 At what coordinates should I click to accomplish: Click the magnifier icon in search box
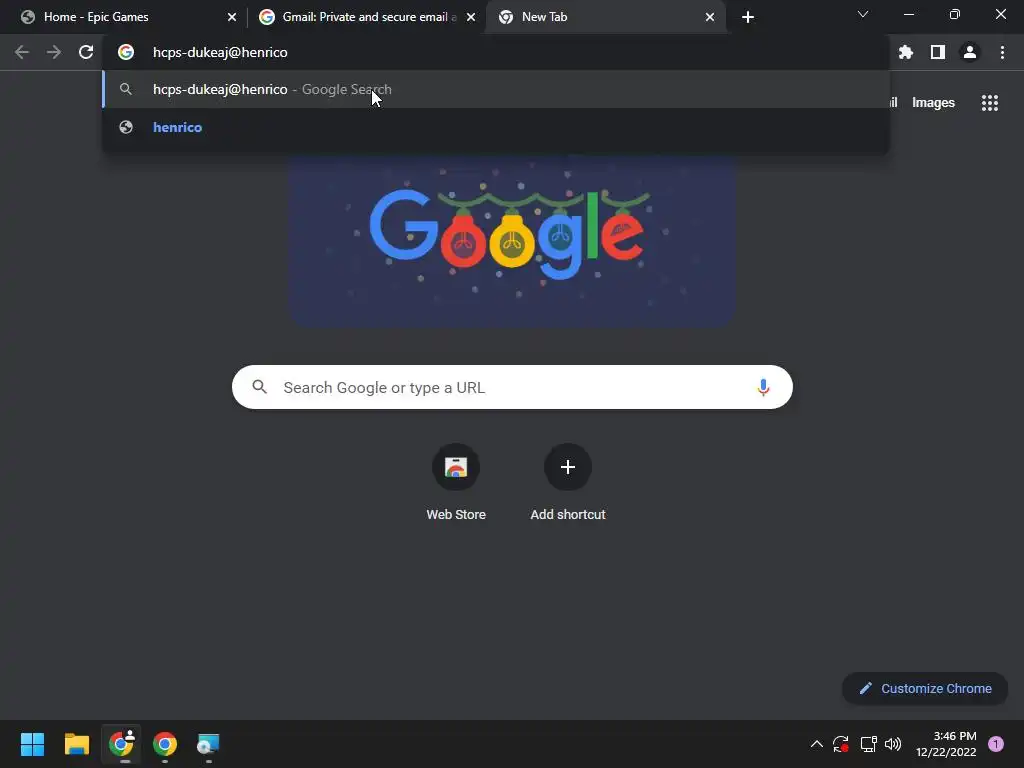pyautogui.click(x=259, y=387)
